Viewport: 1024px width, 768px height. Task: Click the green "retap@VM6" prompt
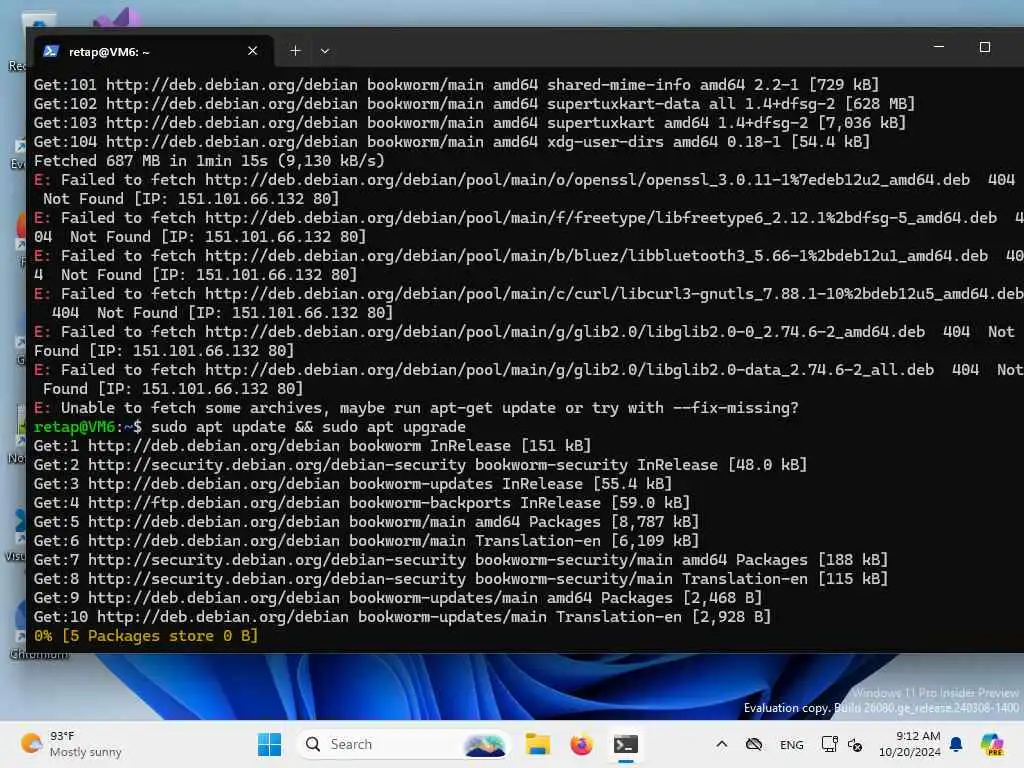74,427
